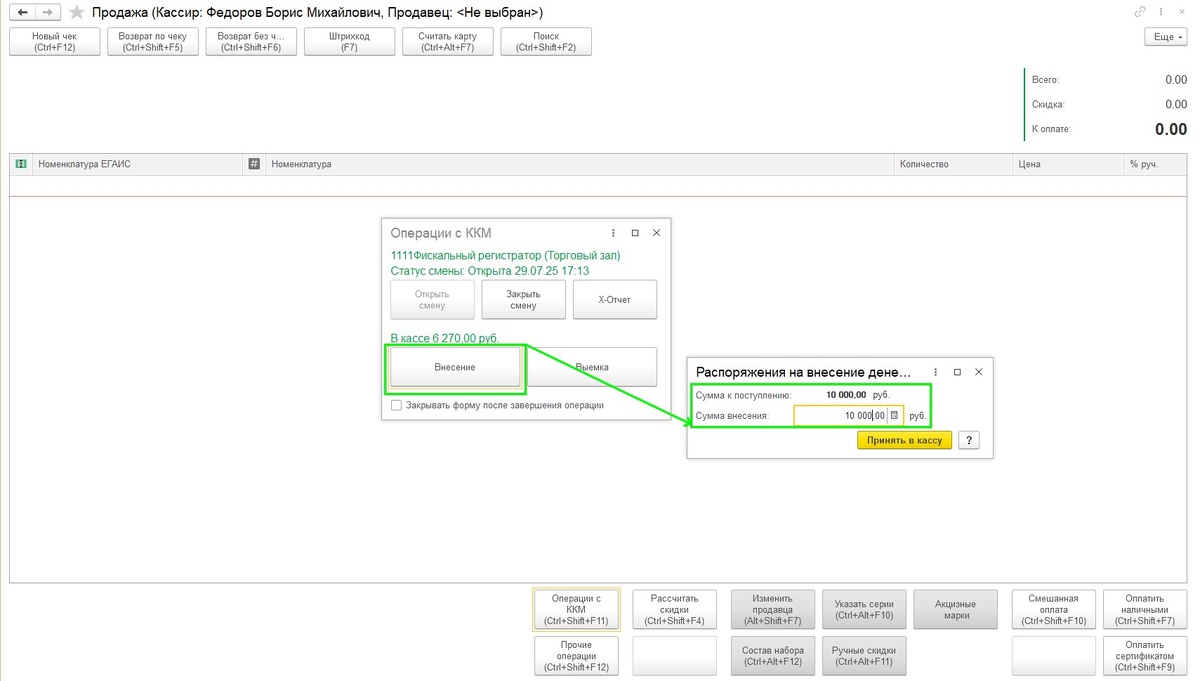Open Штрихкод (F7) entry
The height and width of the screenshot is (681, 1200).
tap(349, 41)
